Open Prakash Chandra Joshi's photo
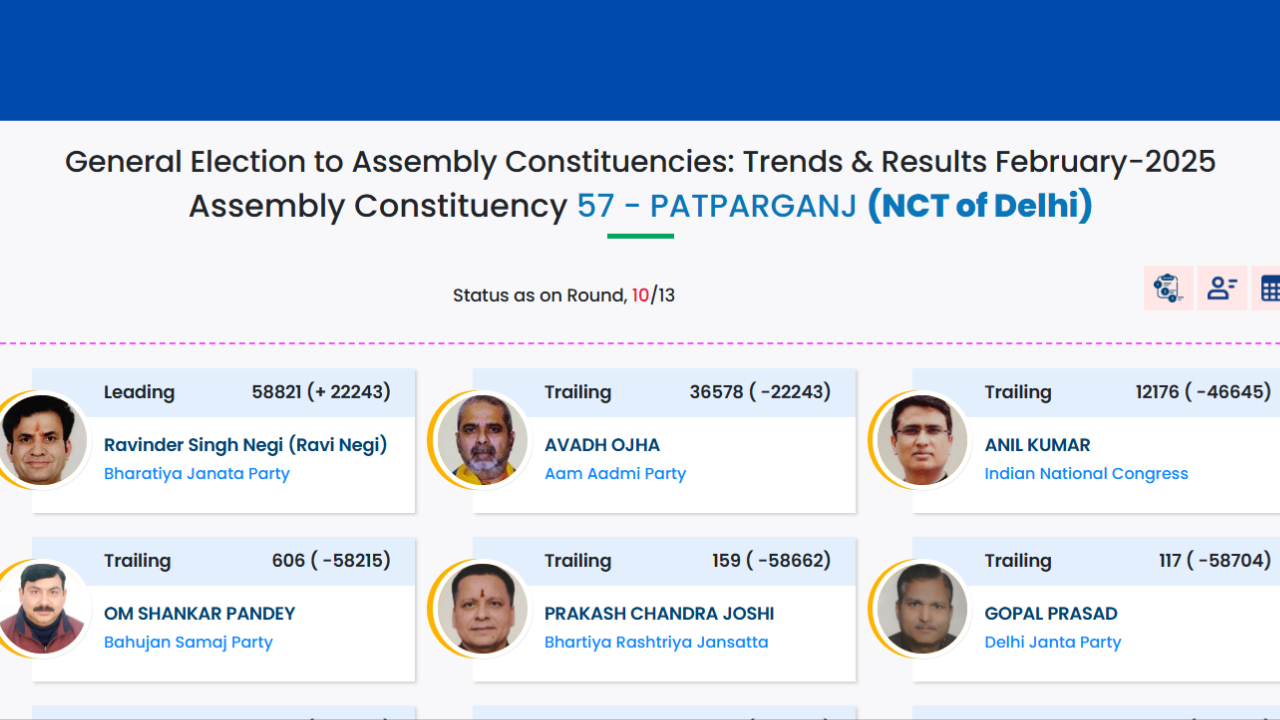The height and width of the screenshot is (720, 1280). click(483, 609)
